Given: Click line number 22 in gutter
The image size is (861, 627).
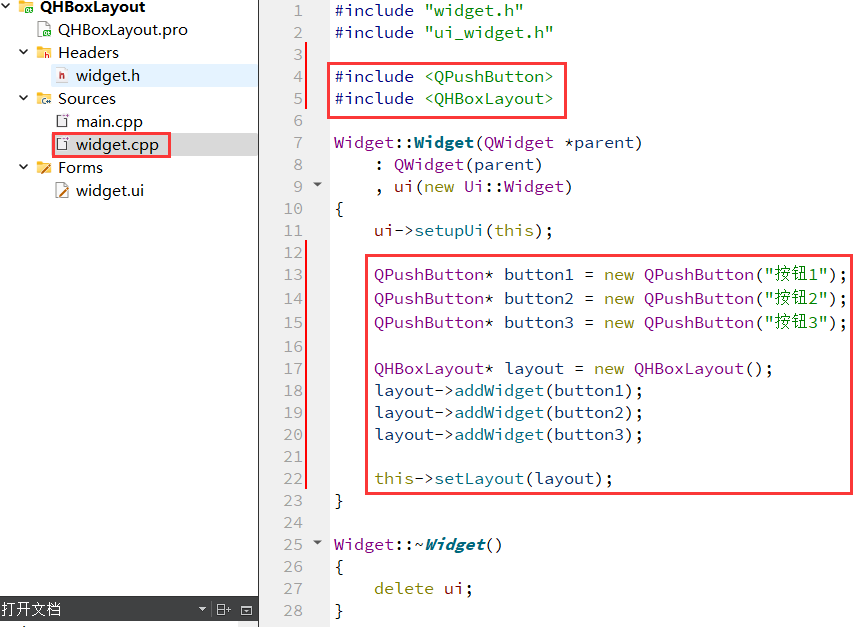Looking at the screenshot, I should 293,479.
